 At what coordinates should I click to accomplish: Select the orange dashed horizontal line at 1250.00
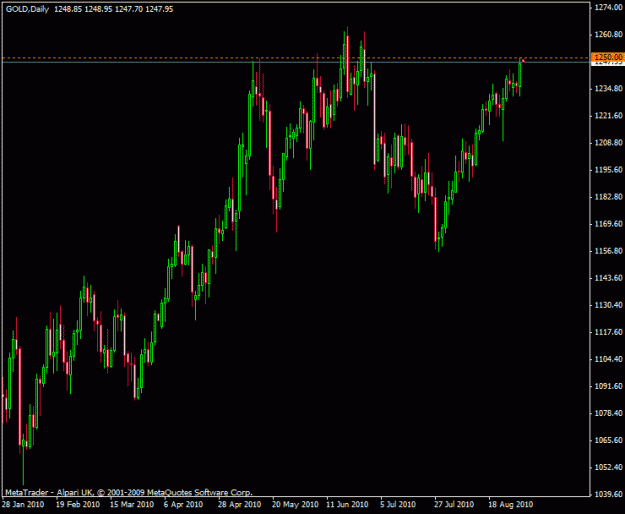pos(295,58)
